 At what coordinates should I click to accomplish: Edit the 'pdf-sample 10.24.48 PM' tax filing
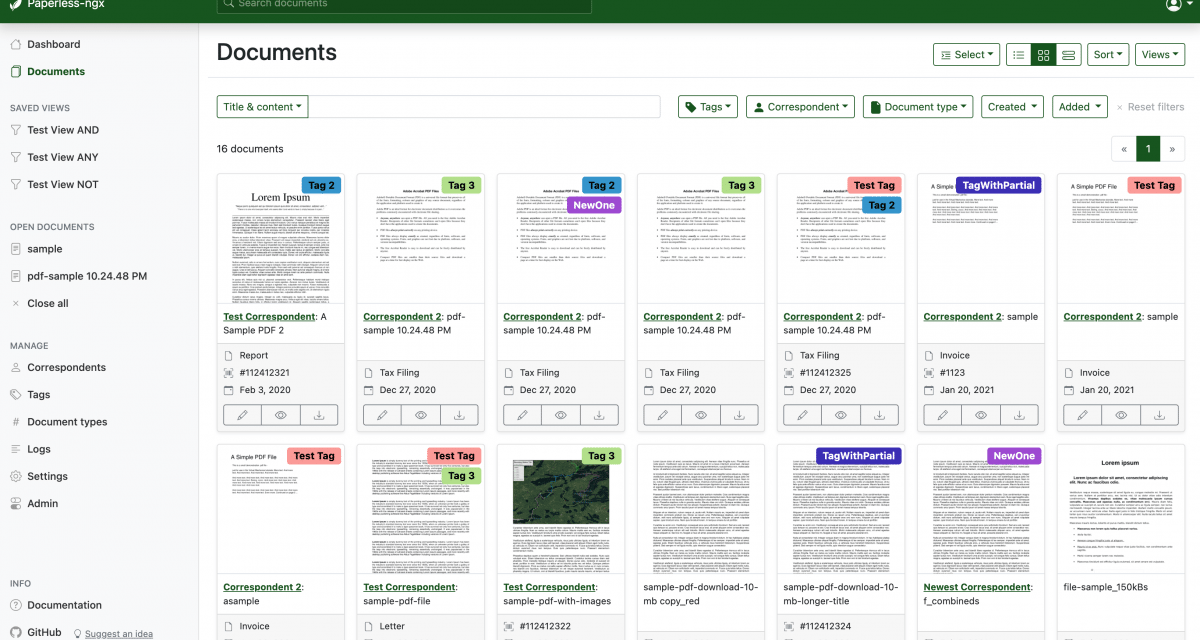(x=381, y=414)
